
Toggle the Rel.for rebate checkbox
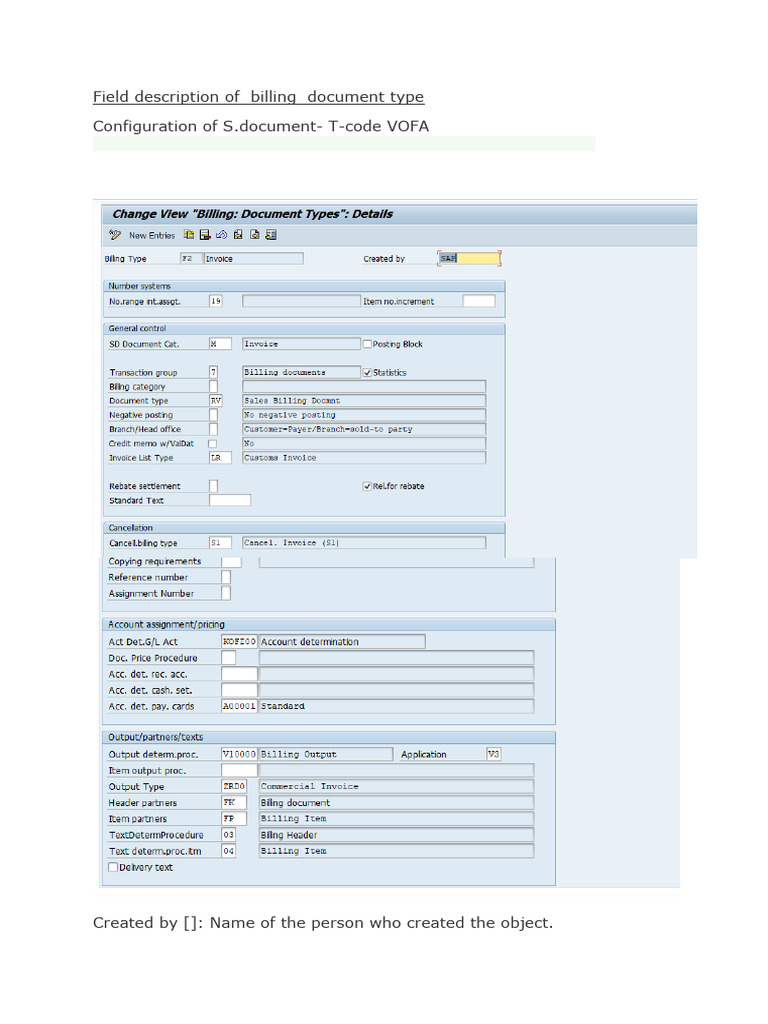point(367,486)
